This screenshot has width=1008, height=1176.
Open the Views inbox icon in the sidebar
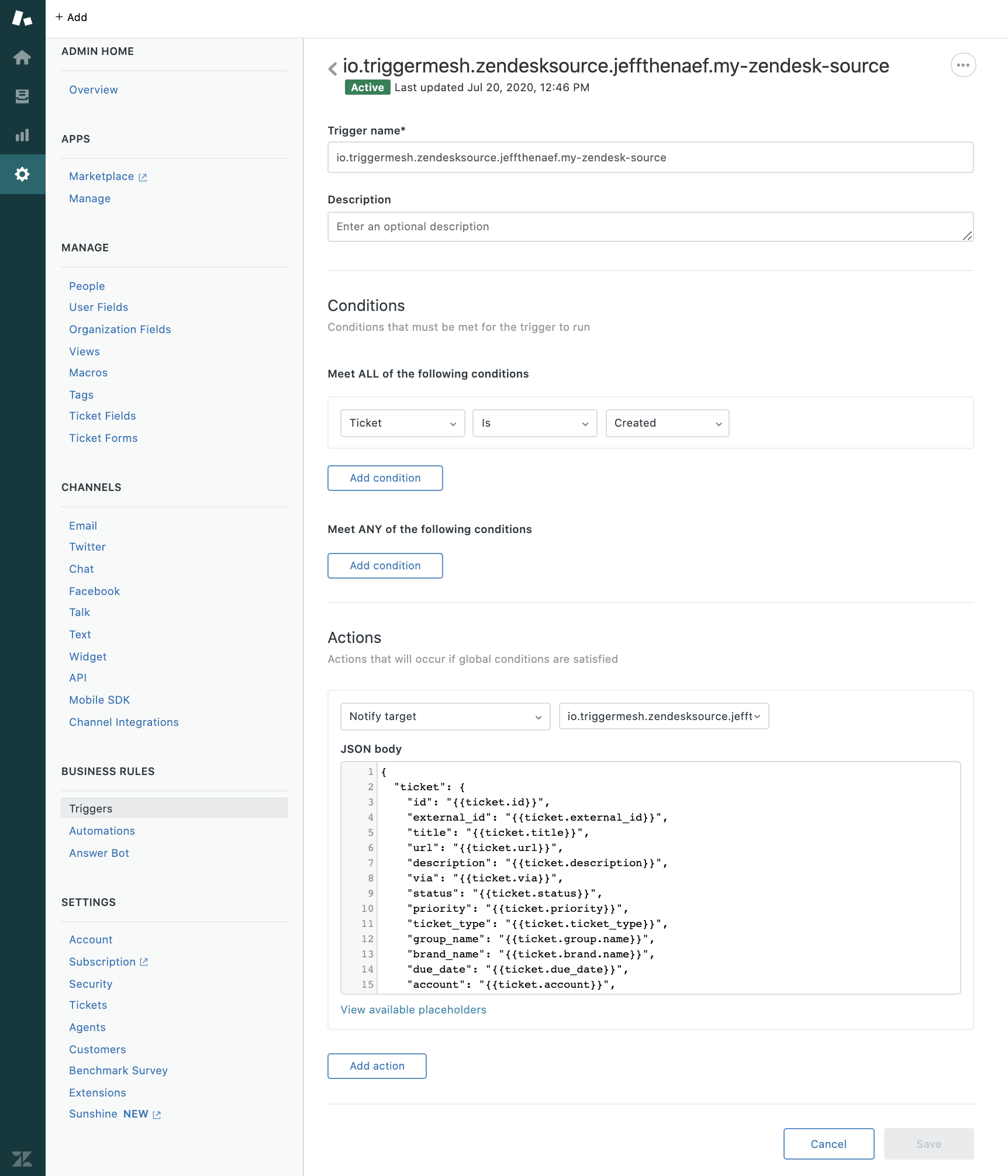(22, 96)
